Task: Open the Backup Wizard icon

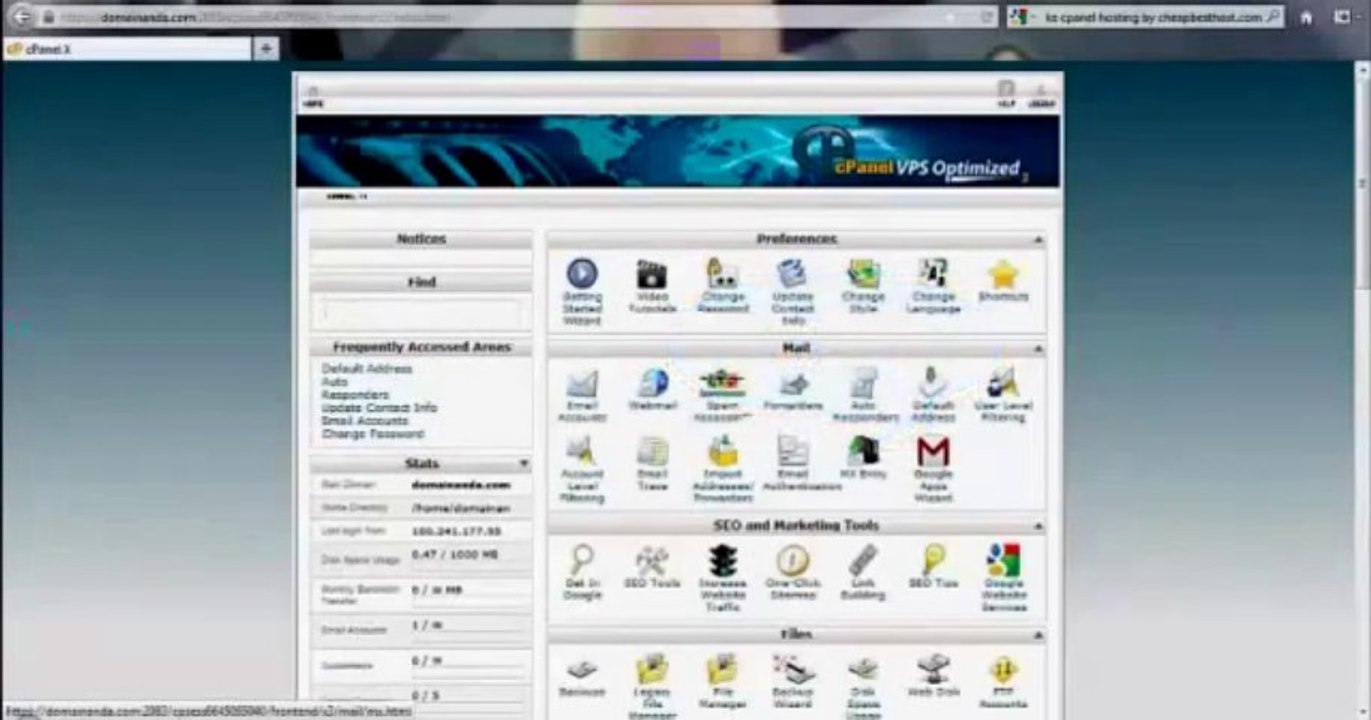Action: (792, 668)
